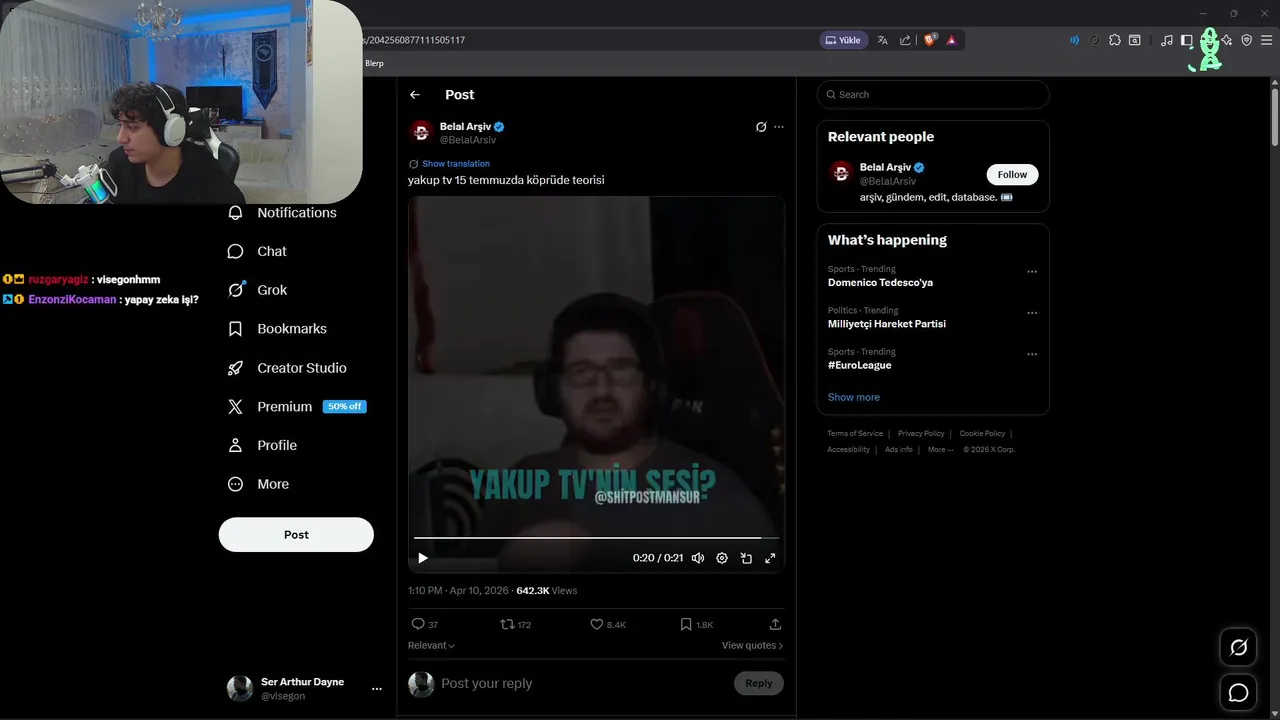
Task: Open options for Domenico Tedesco'ya trend
Action: point(1032,272)
